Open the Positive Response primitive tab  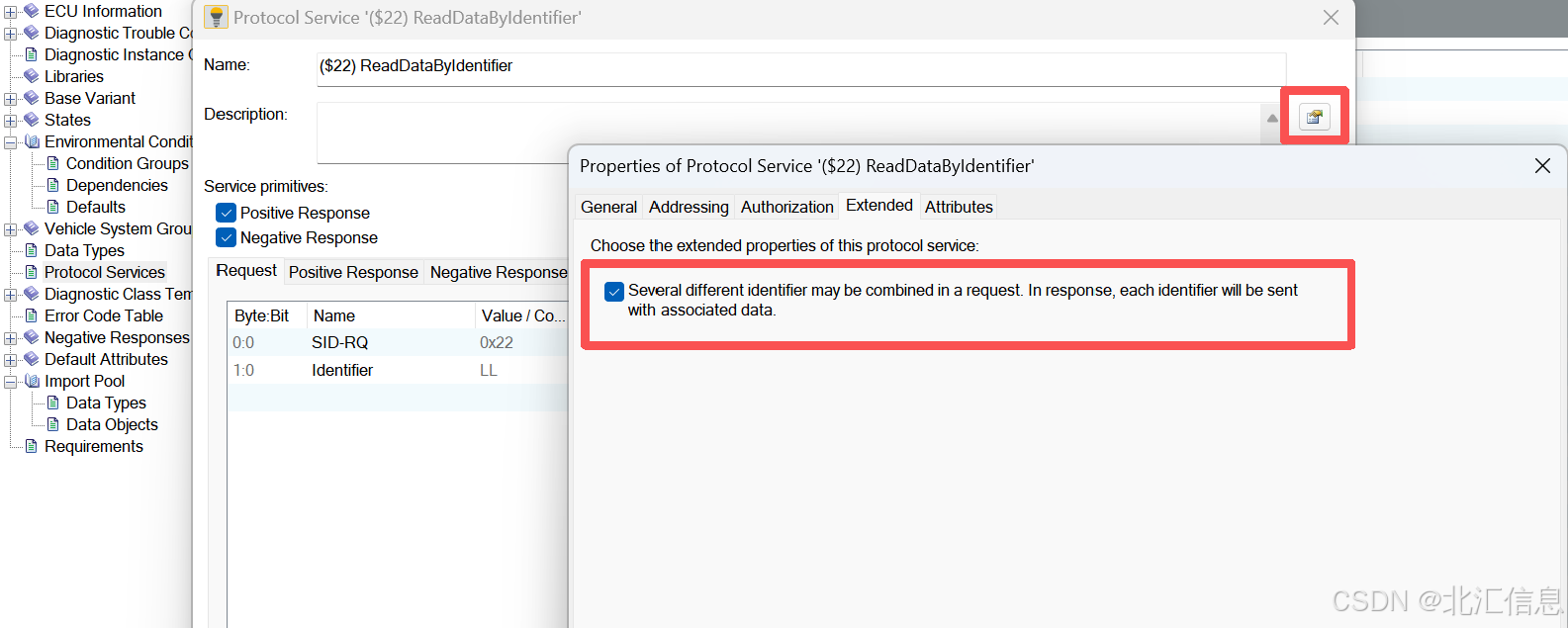pyautogui.click(x=353, y=272)
